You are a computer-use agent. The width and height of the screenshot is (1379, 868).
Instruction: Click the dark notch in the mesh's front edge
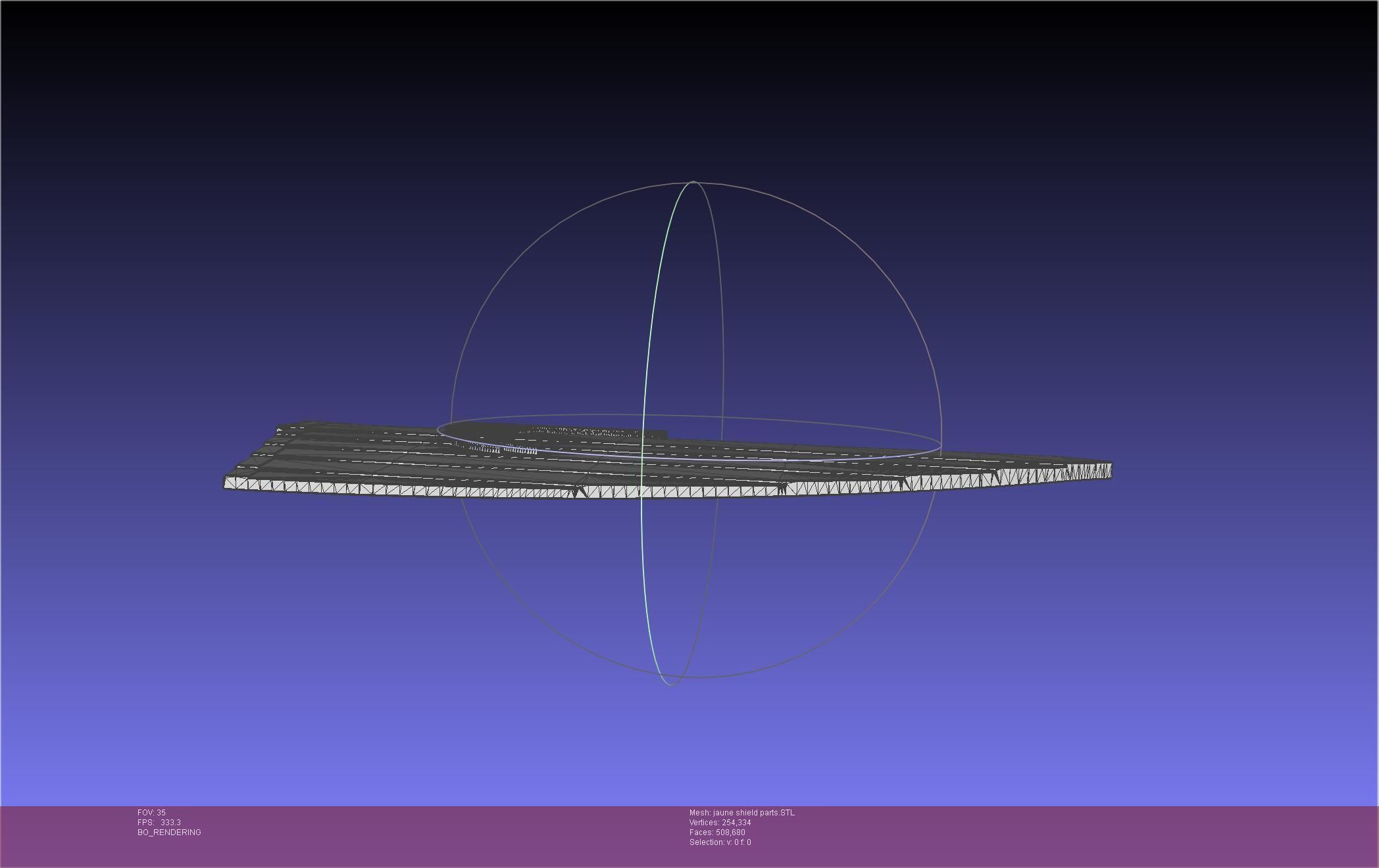[578, 491]
